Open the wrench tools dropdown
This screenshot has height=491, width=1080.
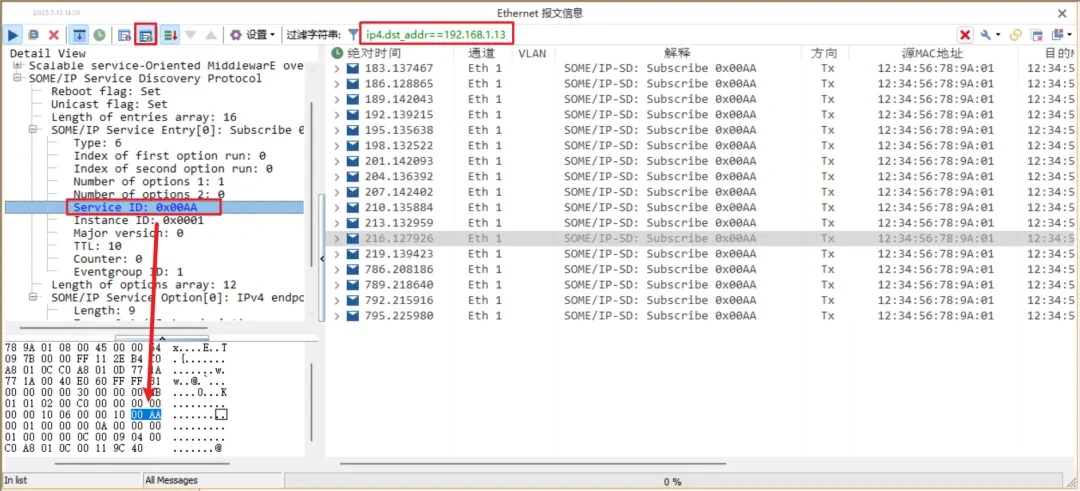pos(990,35)
